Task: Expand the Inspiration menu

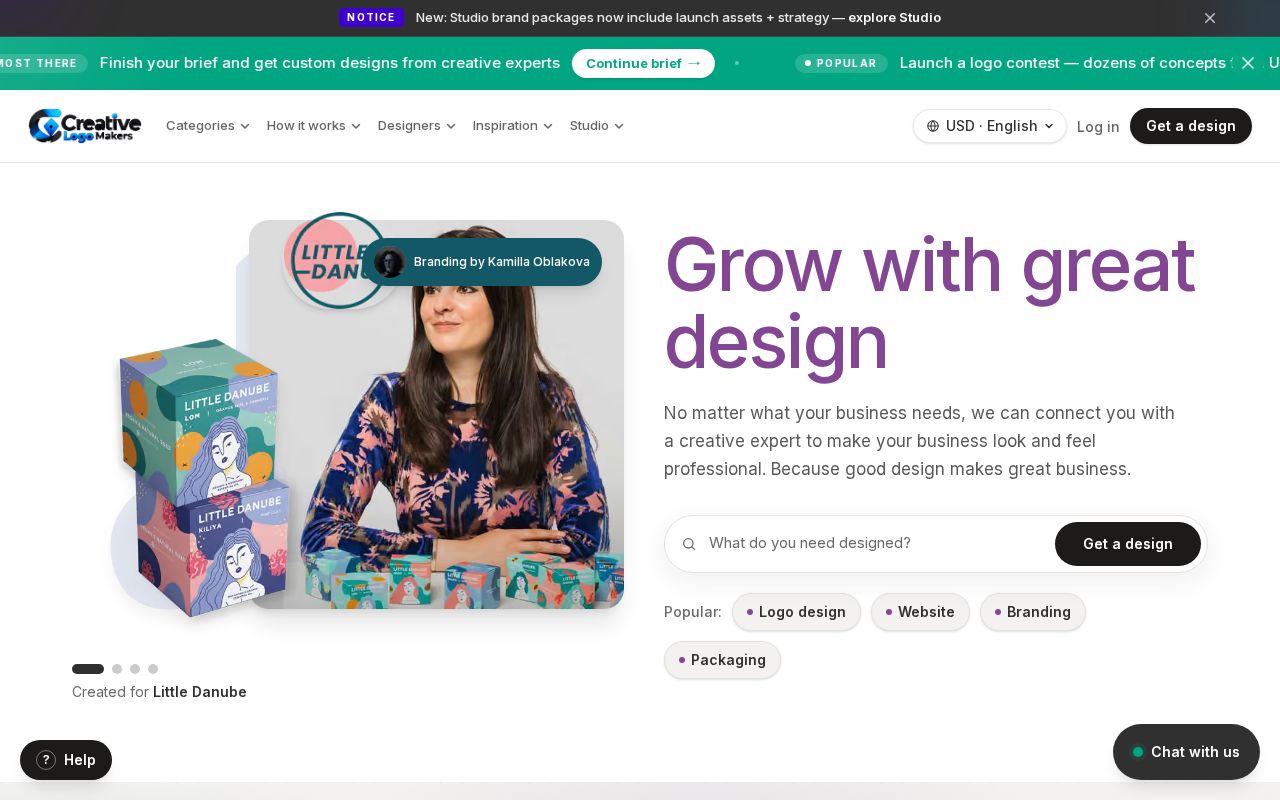Action: click(513, 126)
